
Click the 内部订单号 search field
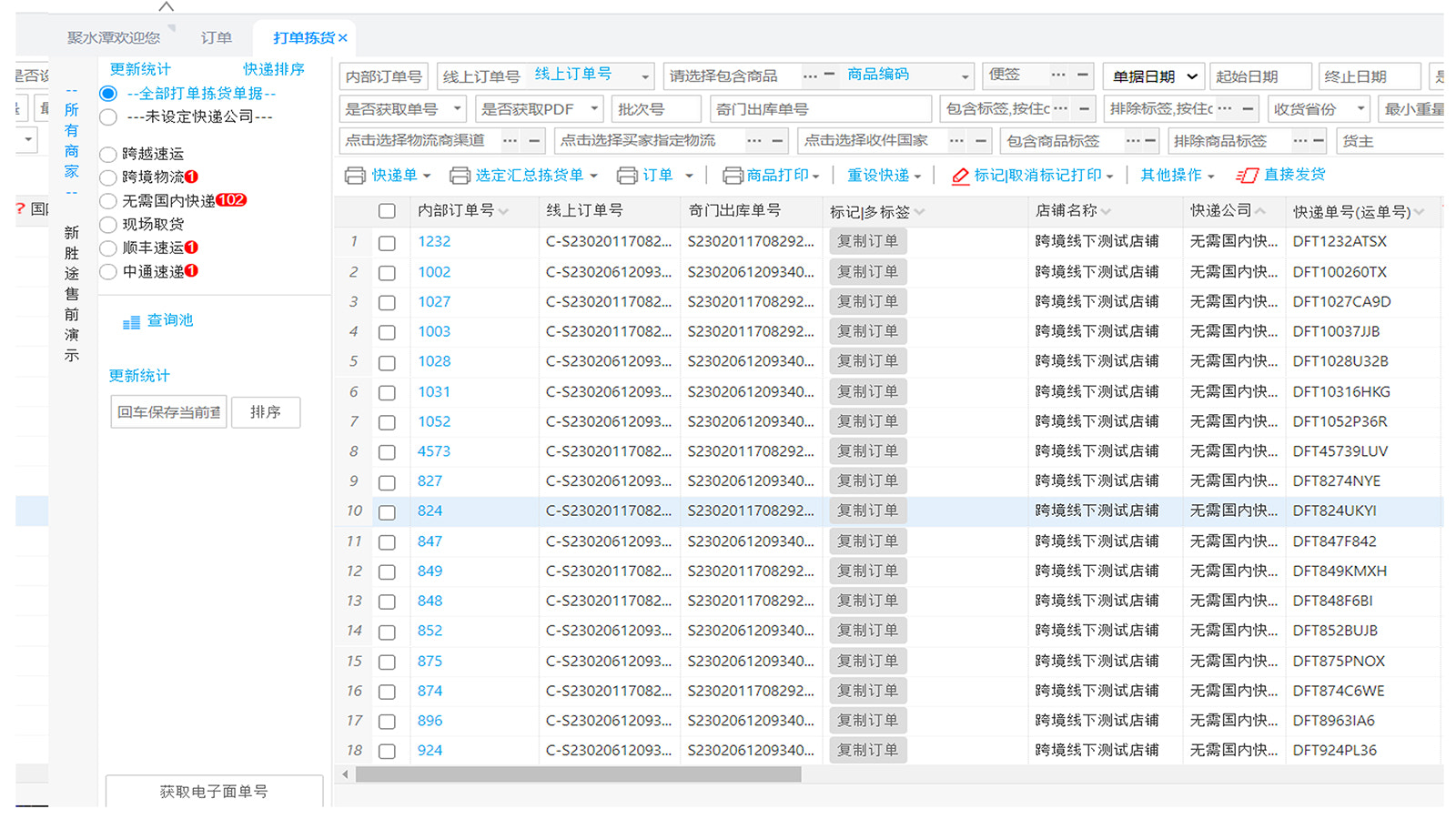point(384,76)
